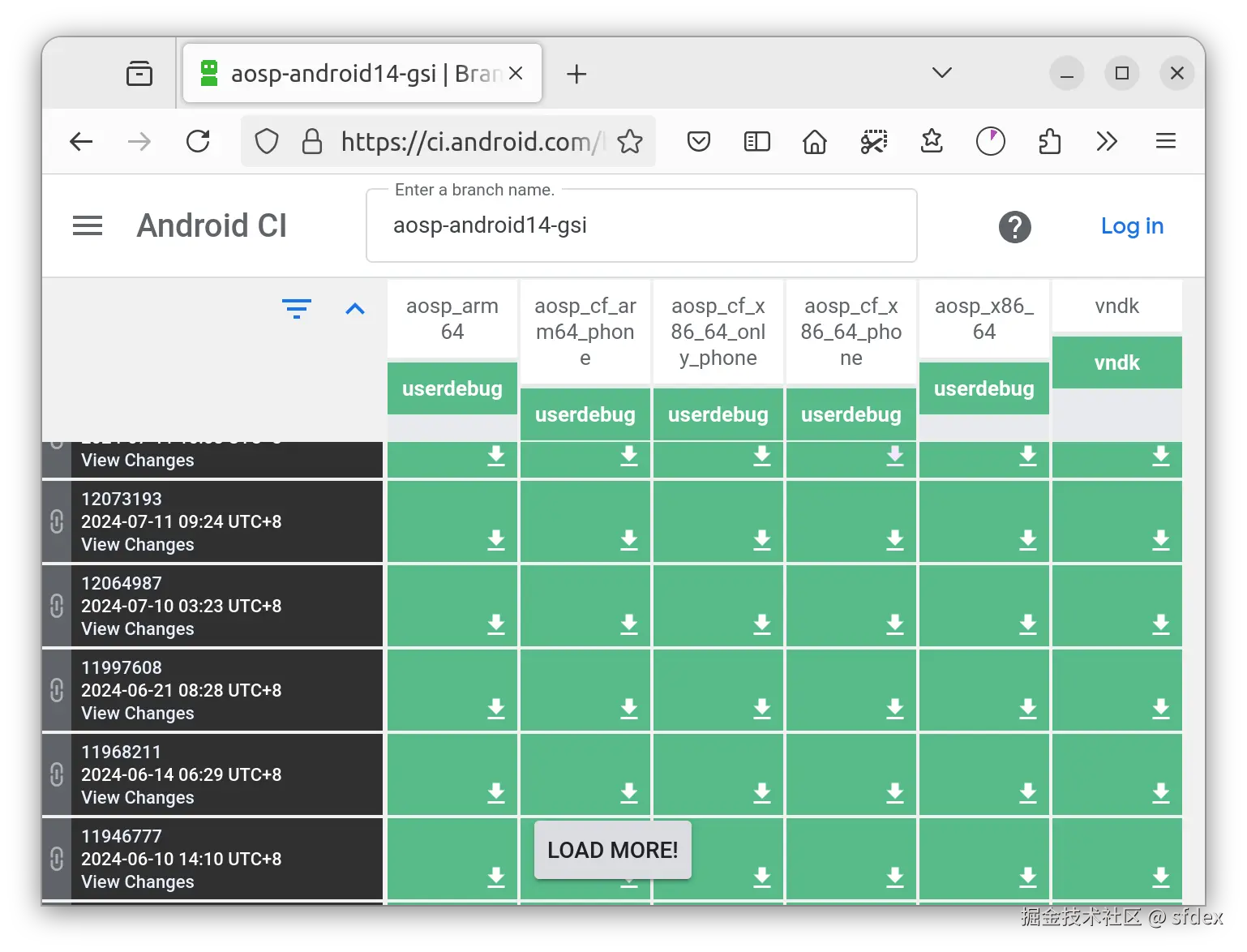Image resolution: width=1247 pixels, height=952 pixels.
Task: Click the LOAD MORE button
Action: tap(612, 849)
